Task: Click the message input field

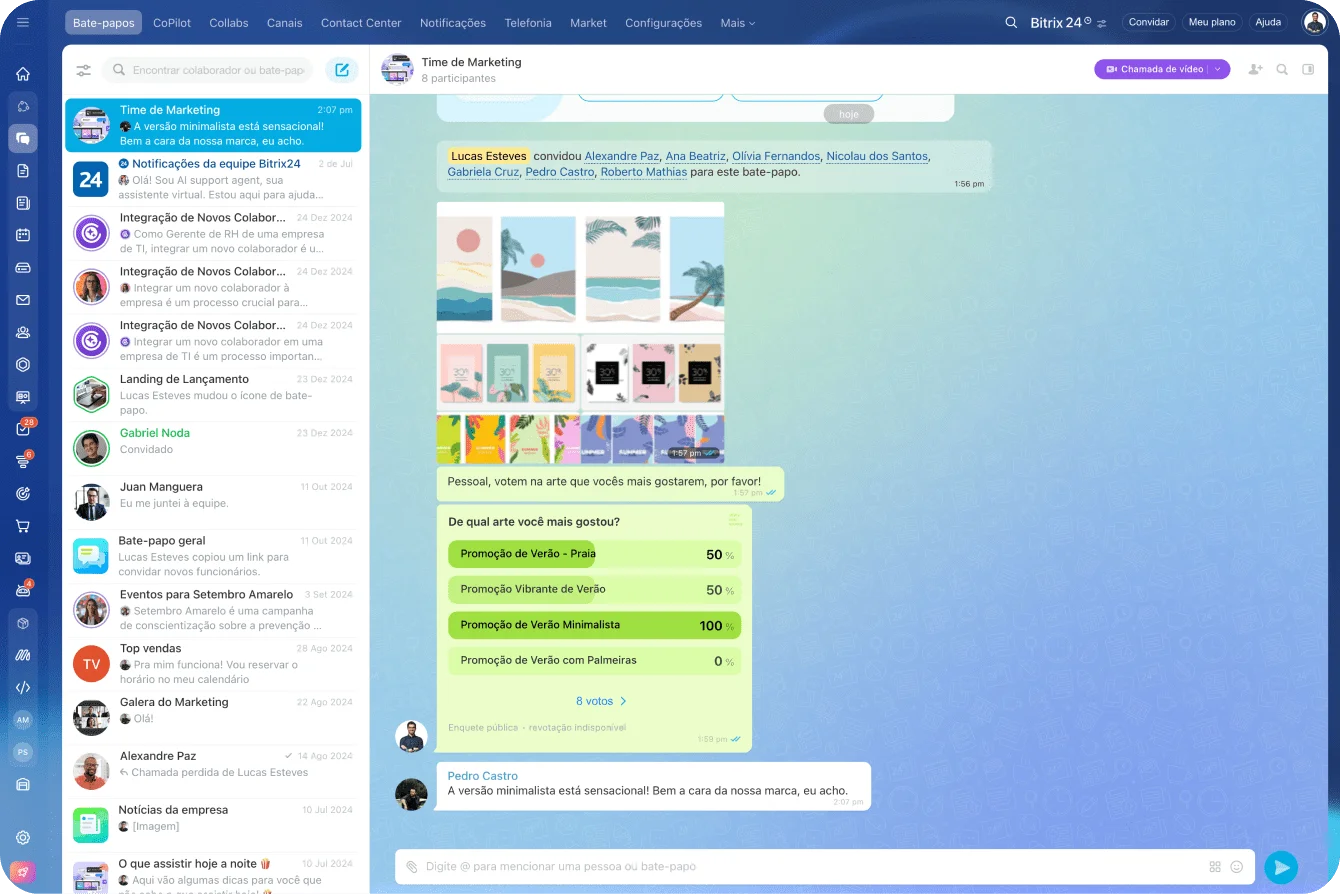Action: [x=700, y=866]
